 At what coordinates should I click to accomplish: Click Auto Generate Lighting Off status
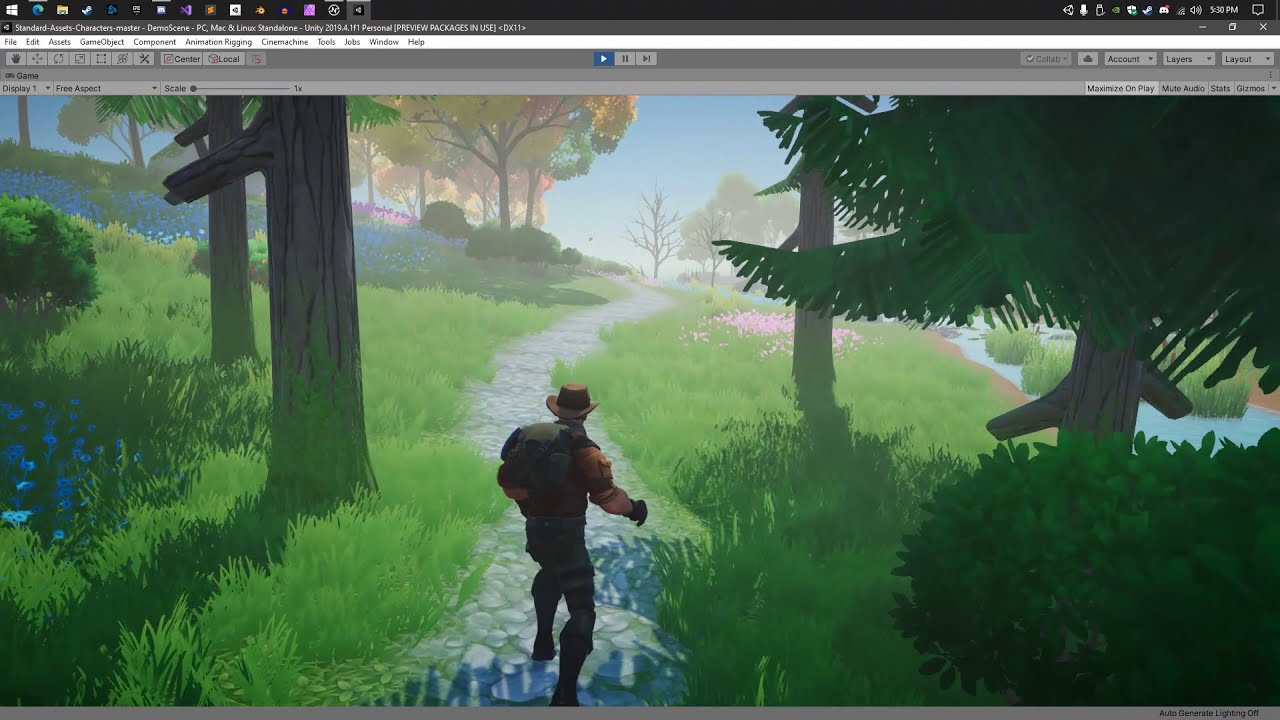point(1209,713)
